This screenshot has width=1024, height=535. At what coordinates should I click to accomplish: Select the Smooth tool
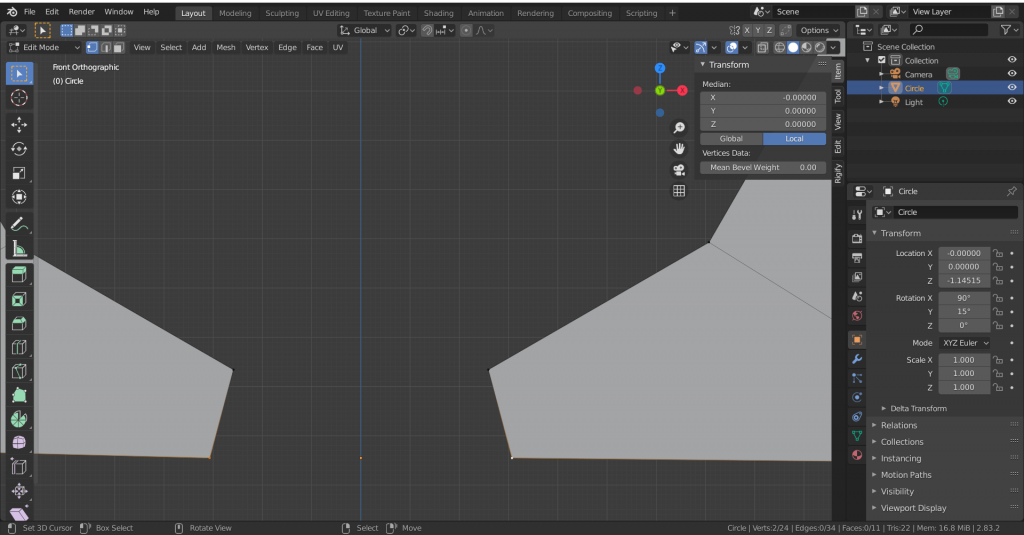click(19, 443)
